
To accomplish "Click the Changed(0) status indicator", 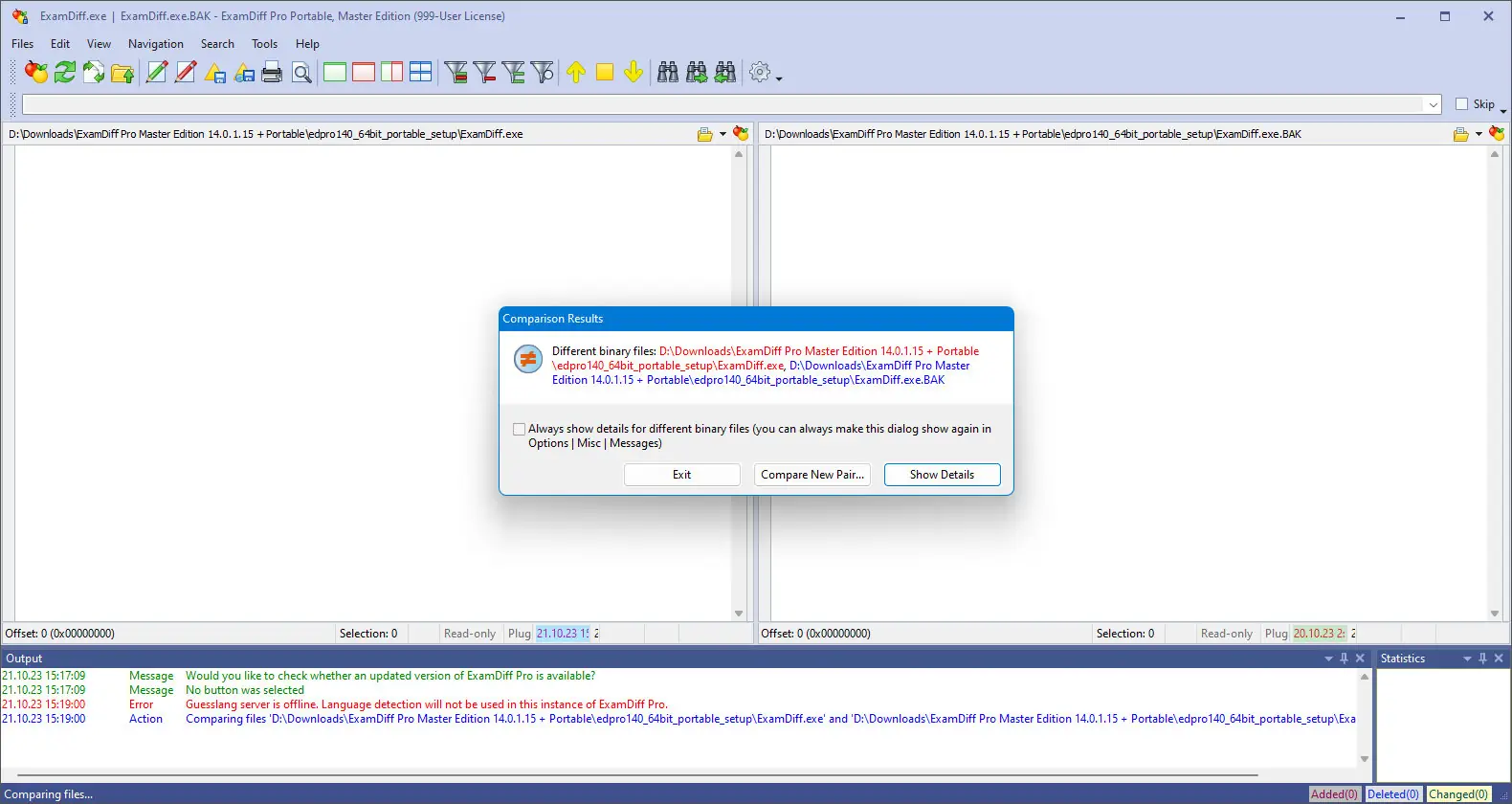I will coord(1458,794).
